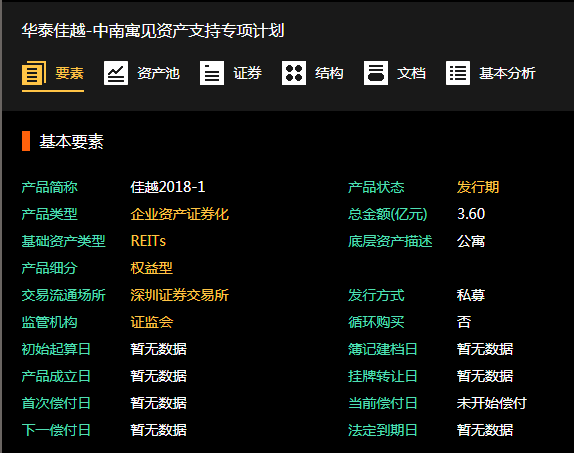Select 暂无数据 next to 产品成立日
Screen dimensions: 574x453
click(159, 376)
